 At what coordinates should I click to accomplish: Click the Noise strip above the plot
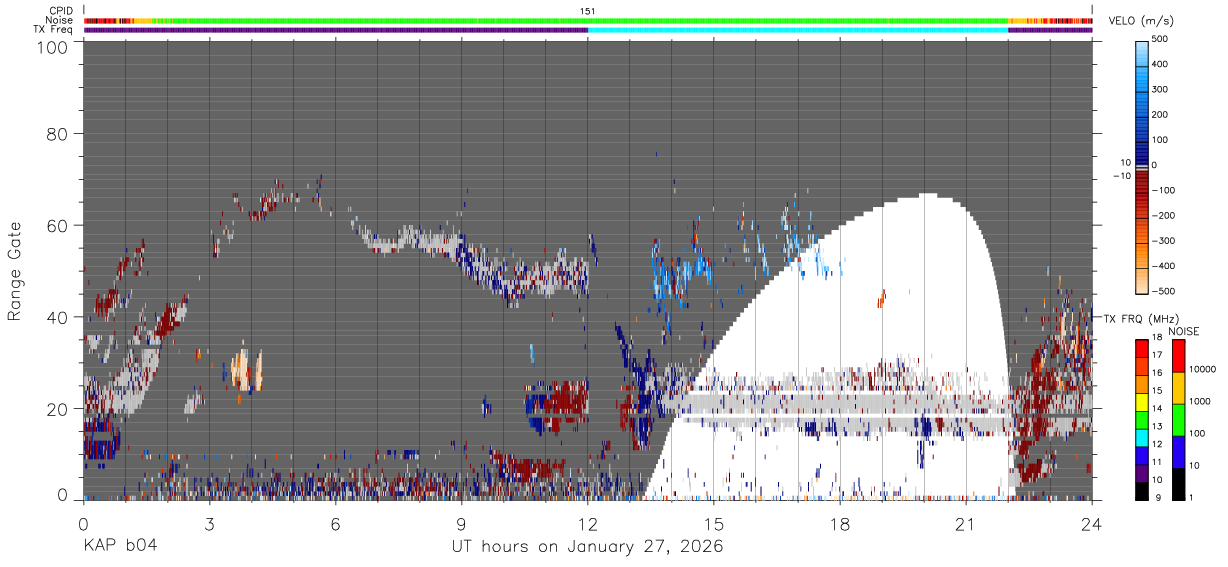point(588,20)
